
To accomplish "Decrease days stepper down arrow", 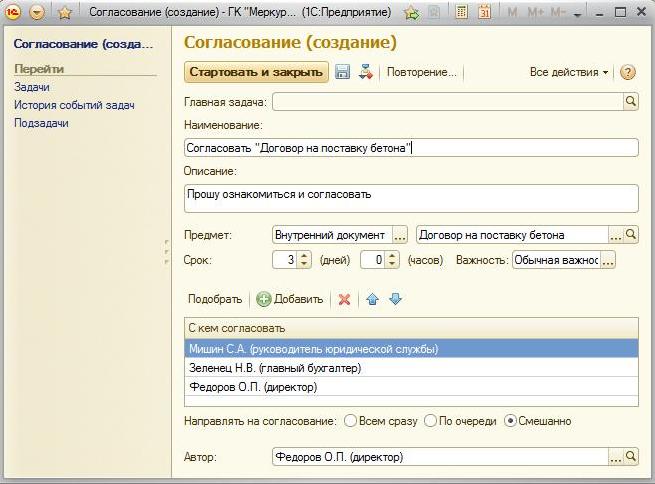I will [x=304, y=264].
